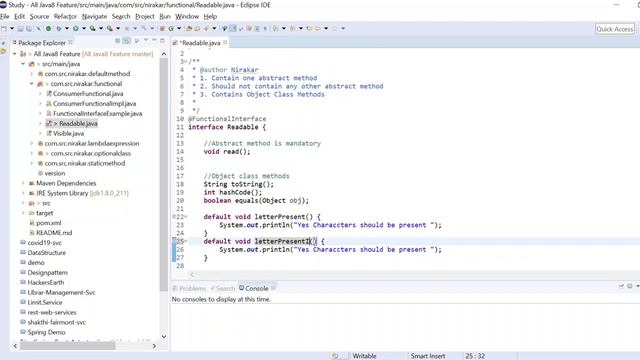Open the Refactor menu
Image resolution: width=640 pixels, height=360 pixels.
pos(65,16)
